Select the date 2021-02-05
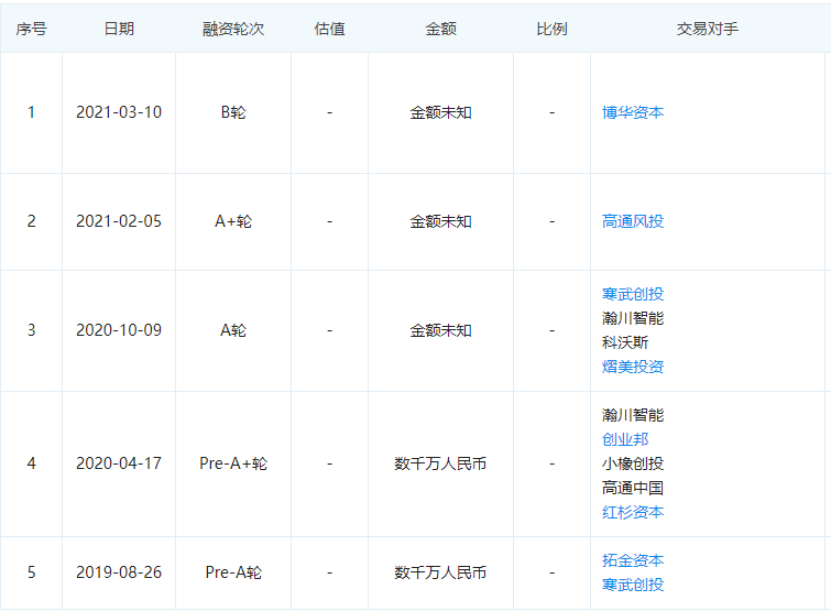 (x=119, y=221)
